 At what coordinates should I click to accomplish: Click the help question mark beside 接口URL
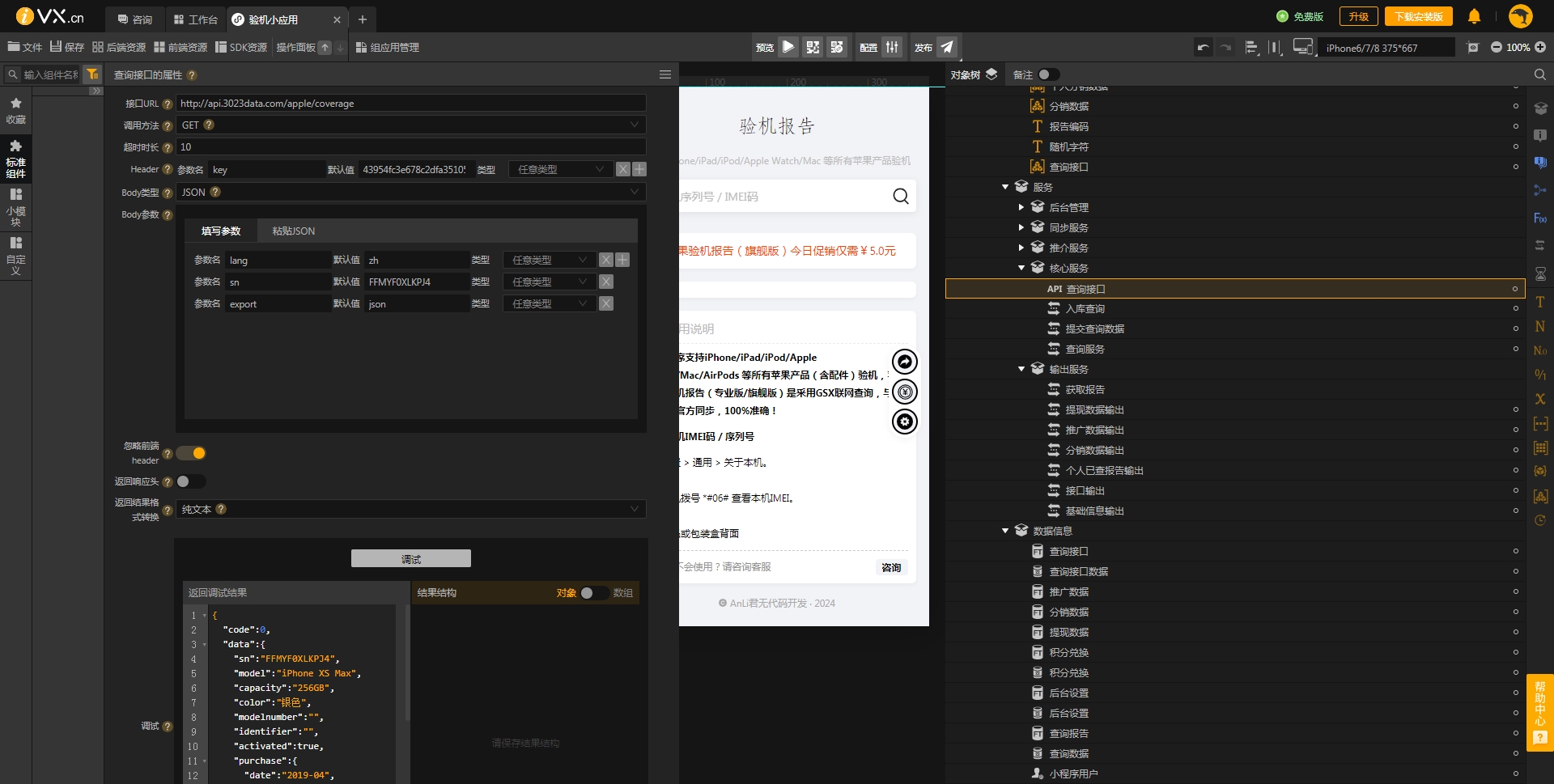[x=168, y=104]
